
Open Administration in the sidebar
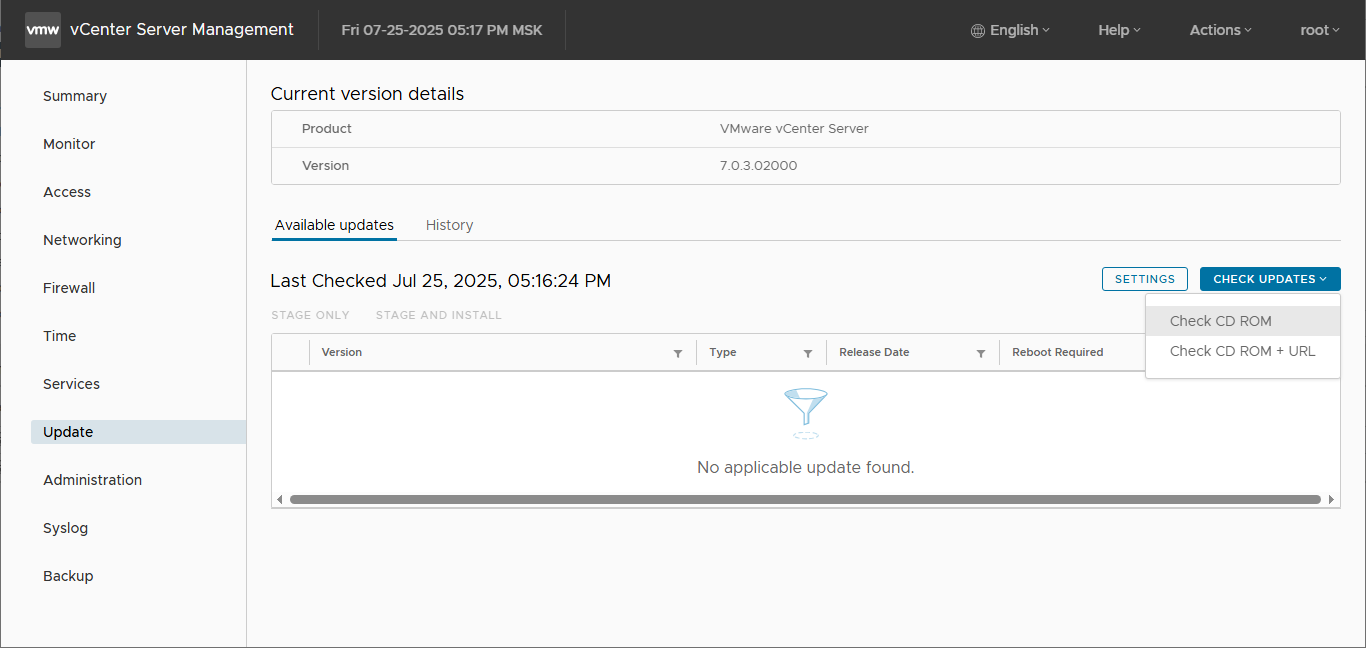92,480
